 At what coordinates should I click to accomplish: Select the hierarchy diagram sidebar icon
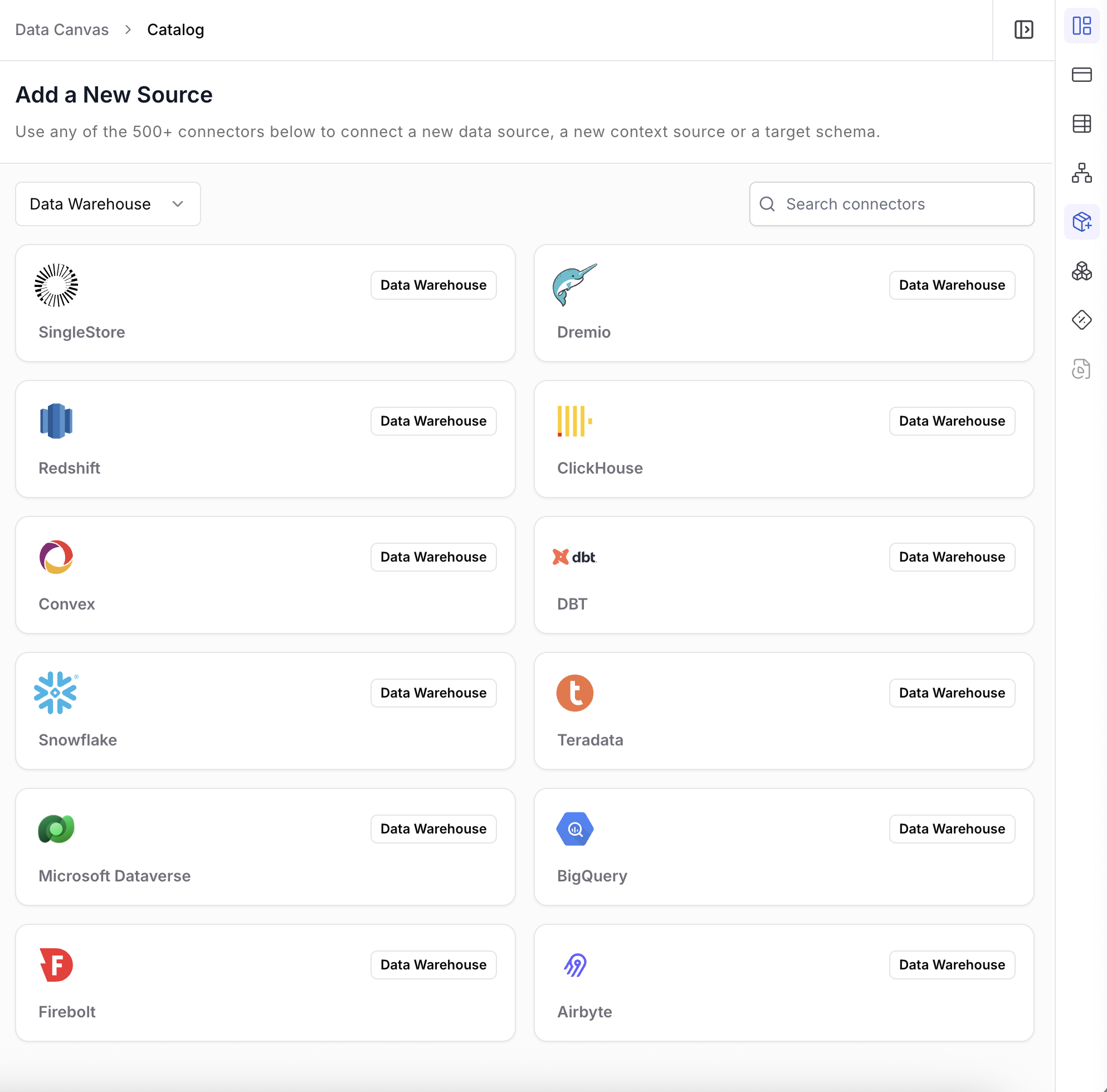1081,173
